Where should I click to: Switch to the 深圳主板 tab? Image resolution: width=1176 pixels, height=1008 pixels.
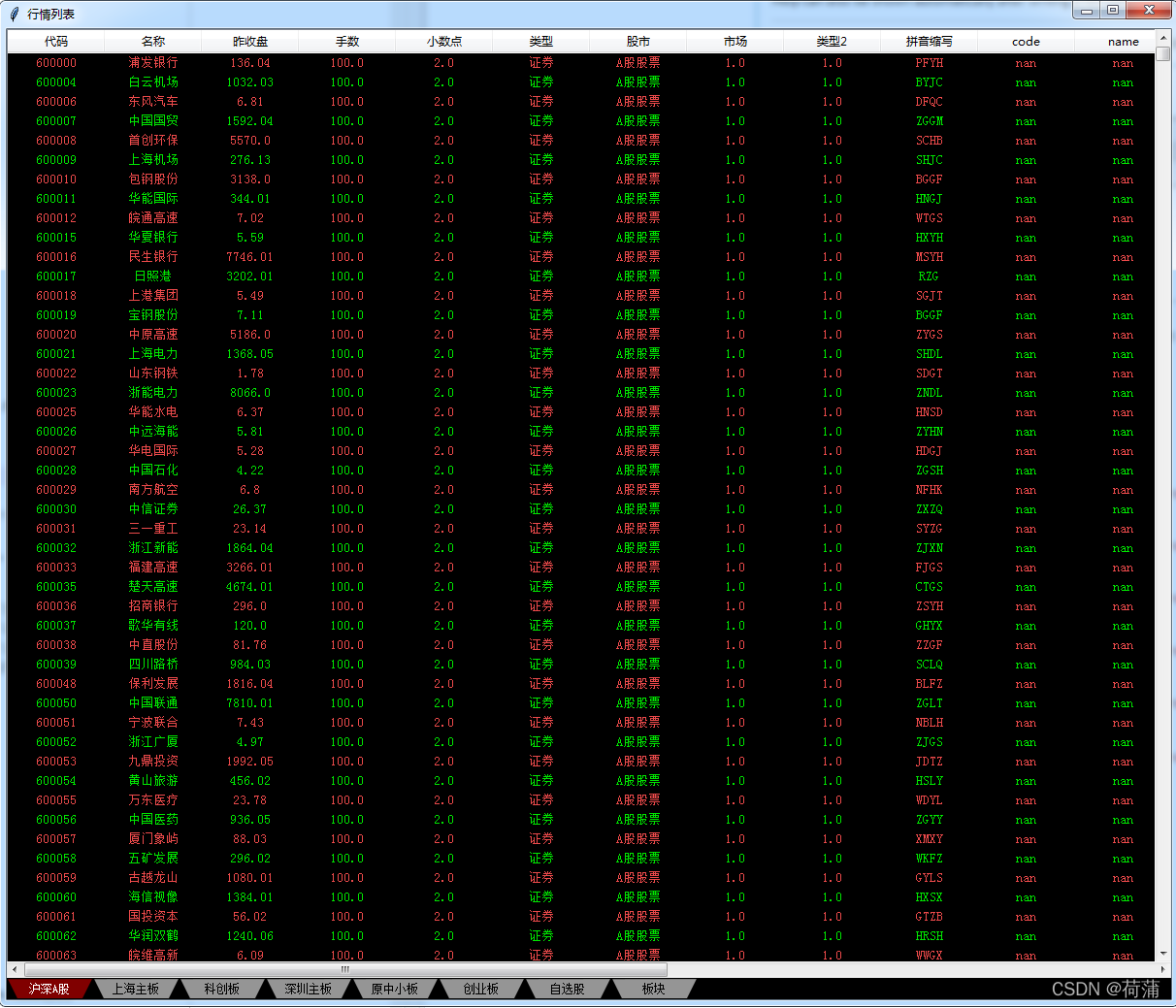tap(308, 989)
